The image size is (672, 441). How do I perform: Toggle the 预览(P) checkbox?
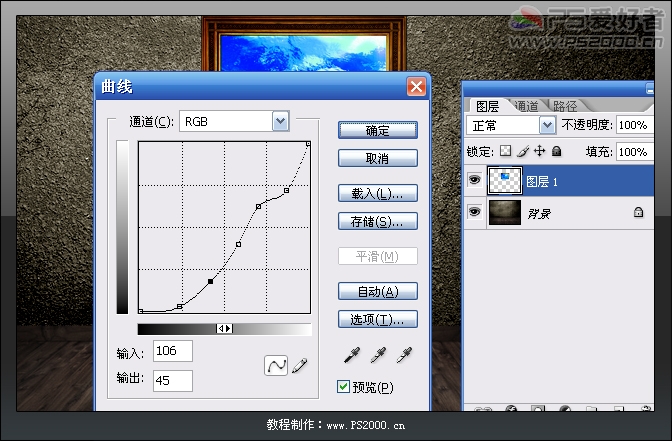pos(343,387)
